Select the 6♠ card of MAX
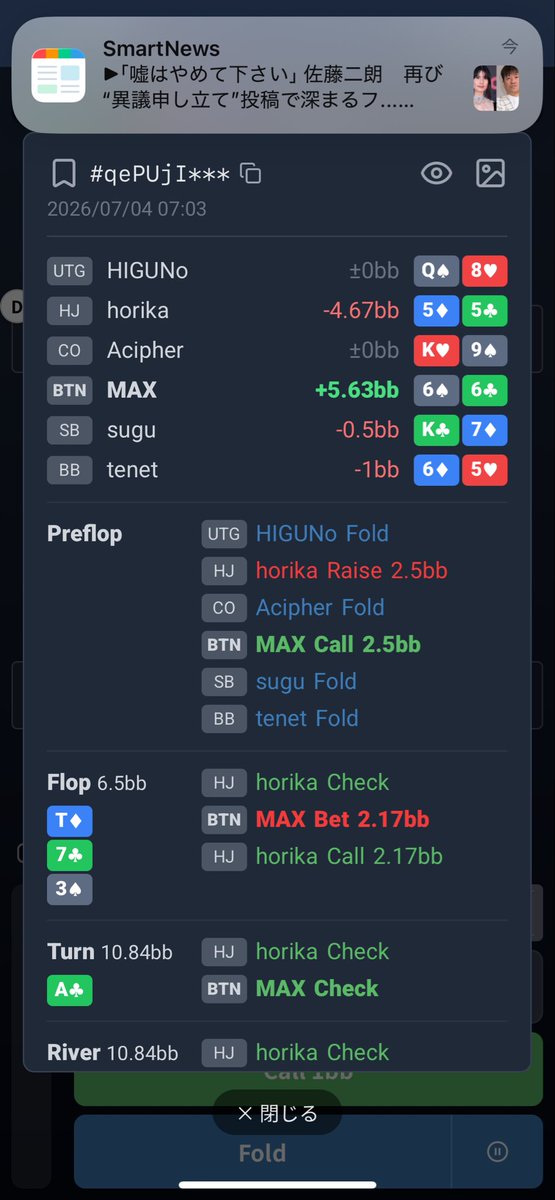The height and width of the screenshot is (1200, 555). [436, 390]
